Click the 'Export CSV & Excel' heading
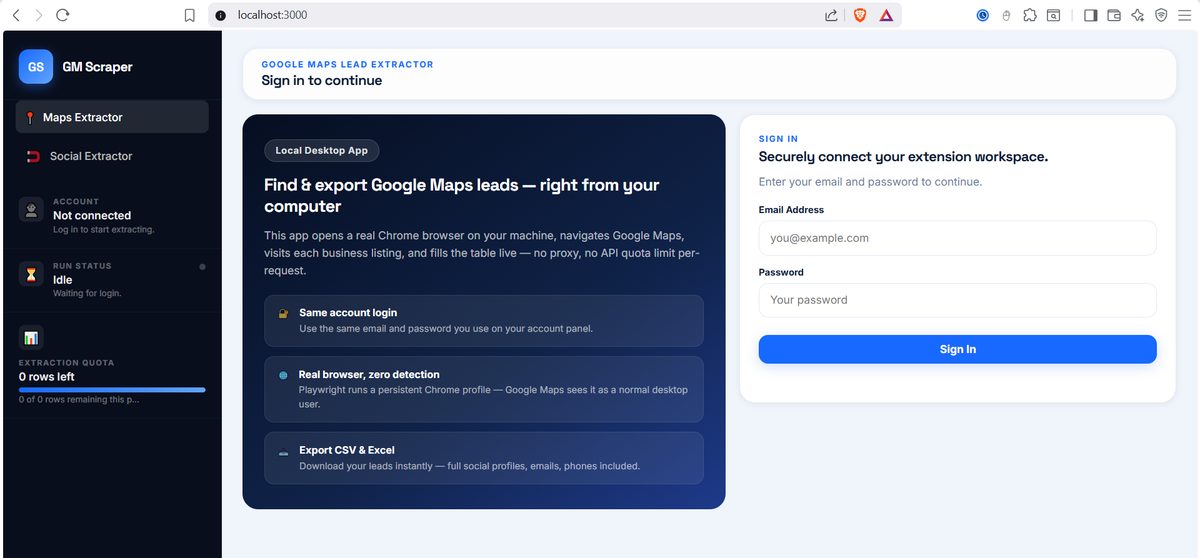Image resolution: width=1200 pixels, height=558 pixels. [x=347, y=450]
